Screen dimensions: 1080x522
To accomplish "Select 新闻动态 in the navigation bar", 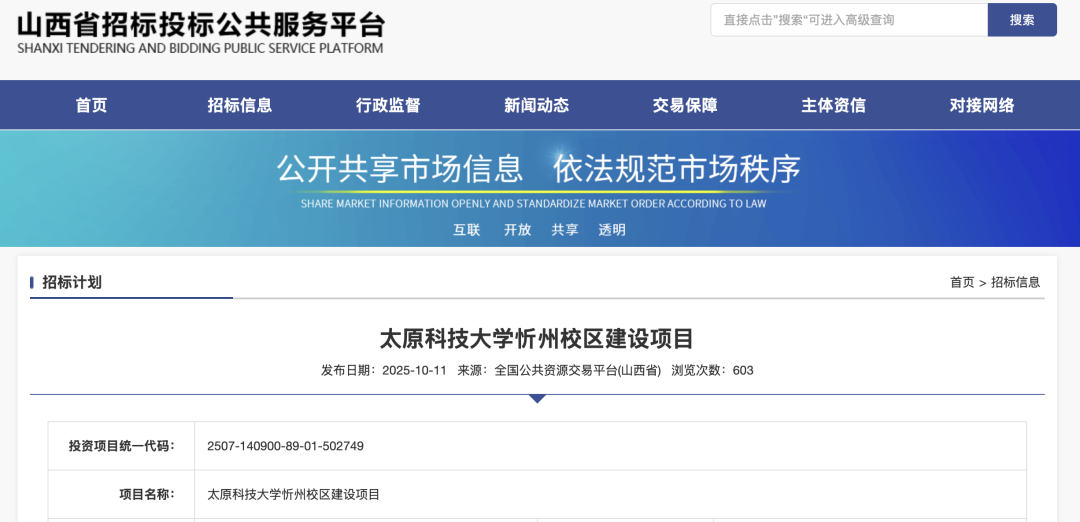I will (537, 105).
